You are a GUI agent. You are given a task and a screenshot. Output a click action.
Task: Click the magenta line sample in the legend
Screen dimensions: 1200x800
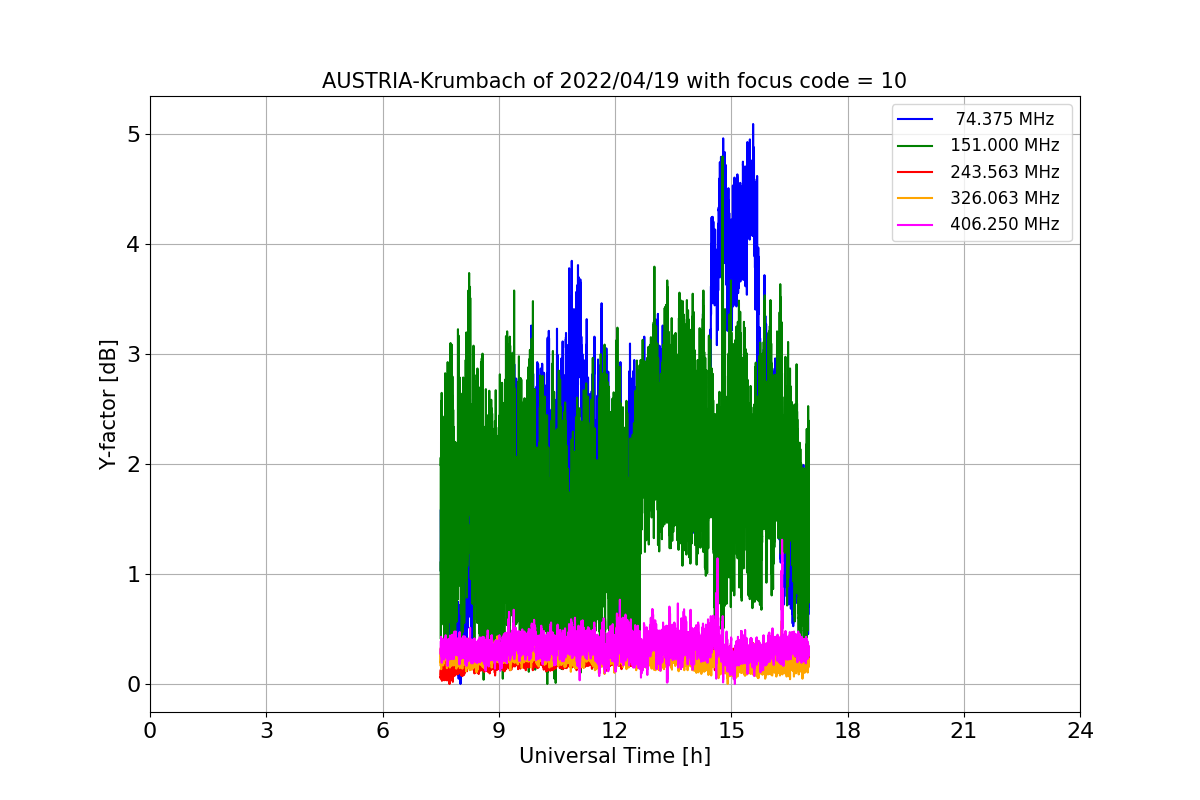pos(916,225)
